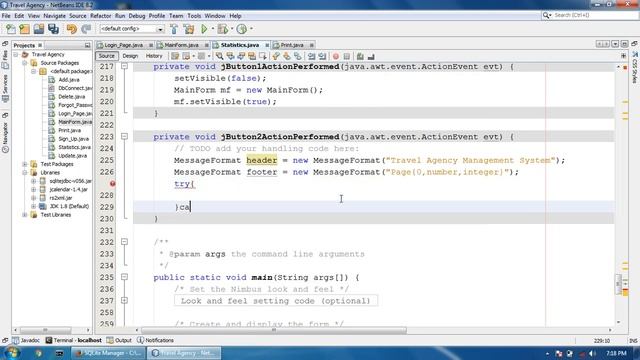Click the Next Bookmark icon

tap(287, 56)
